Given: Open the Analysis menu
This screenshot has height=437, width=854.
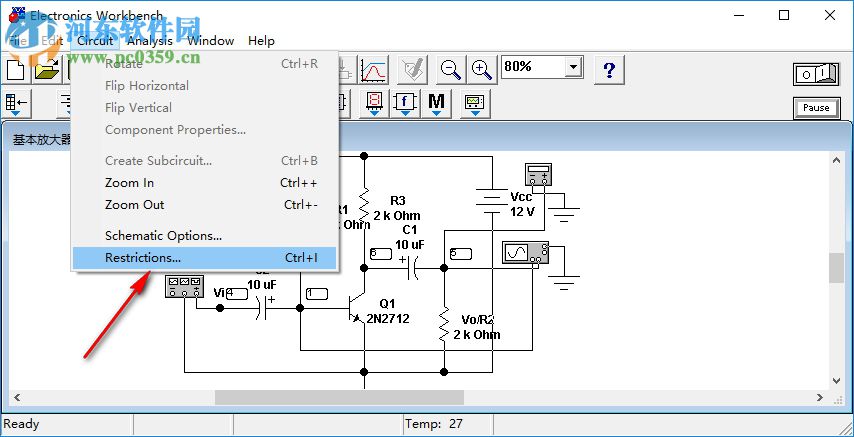Looking at the screenshot, I should (150, 41).
